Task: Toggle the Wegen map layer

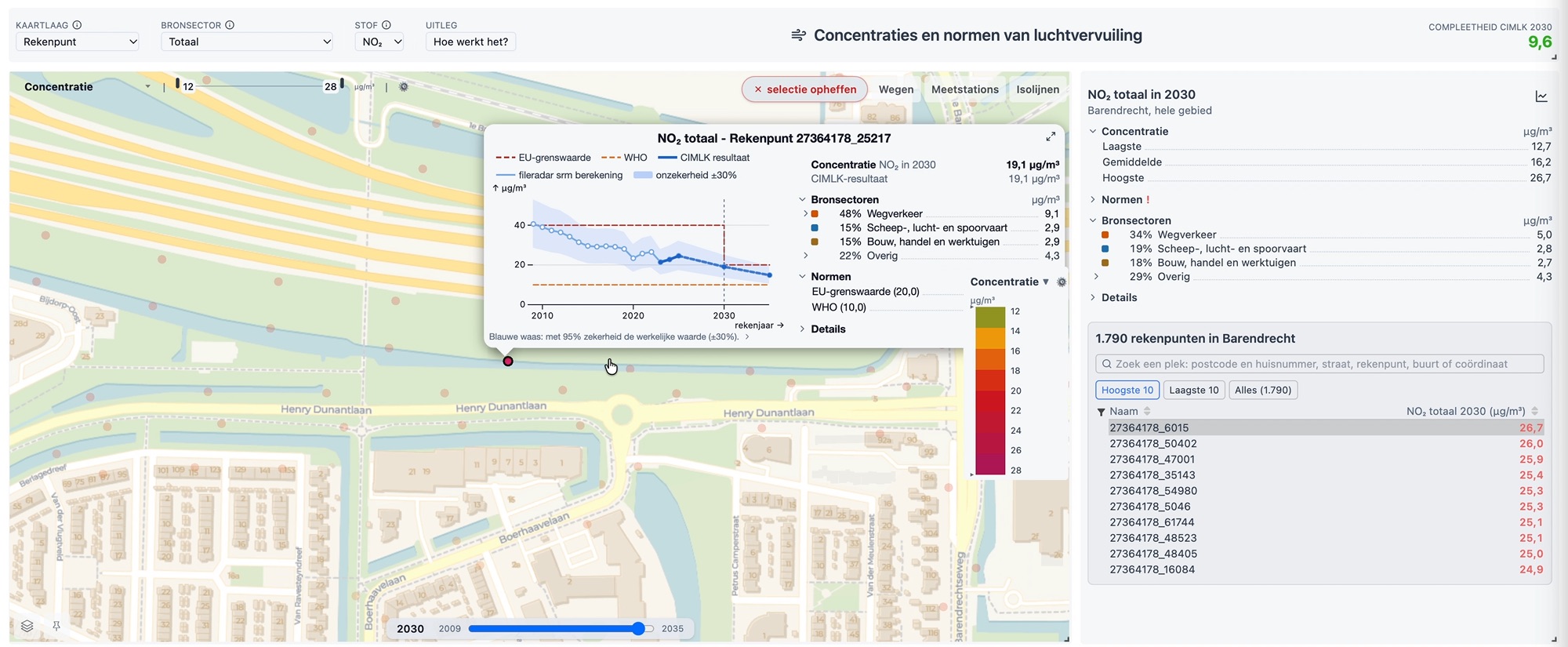Action: point(896,89)
